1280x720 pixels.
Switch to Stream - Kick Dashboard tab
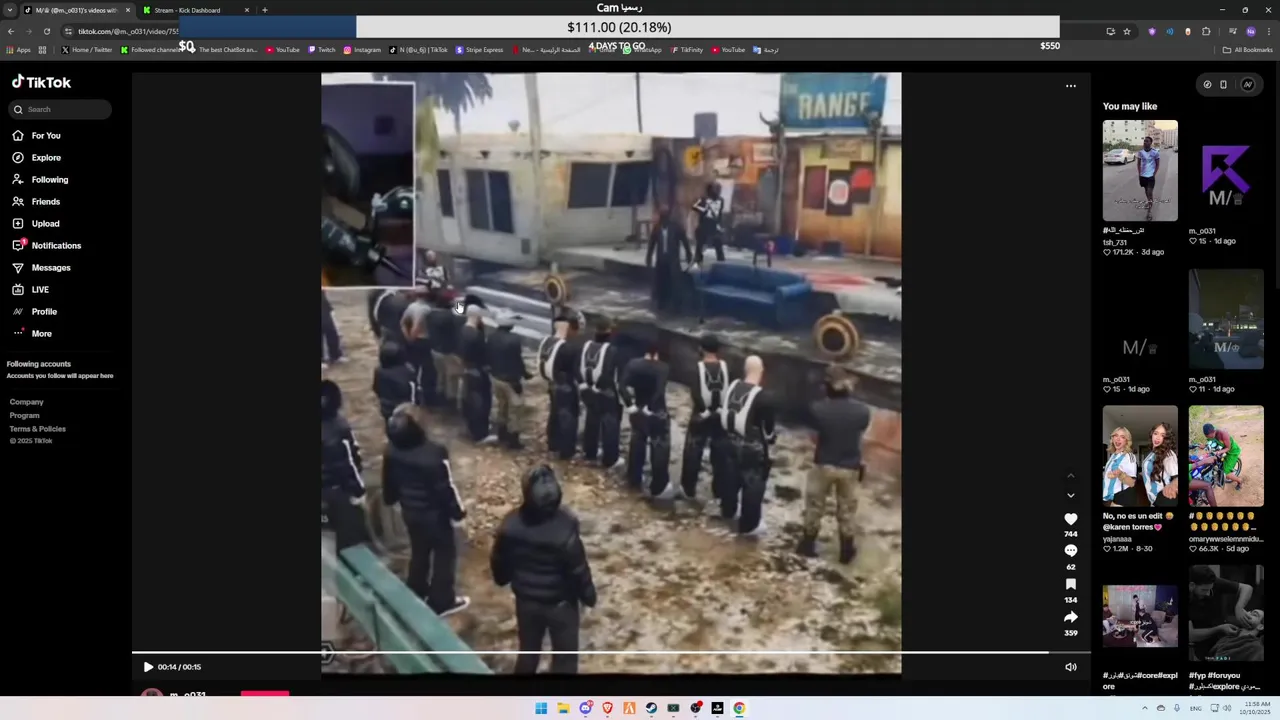(187, 10)
